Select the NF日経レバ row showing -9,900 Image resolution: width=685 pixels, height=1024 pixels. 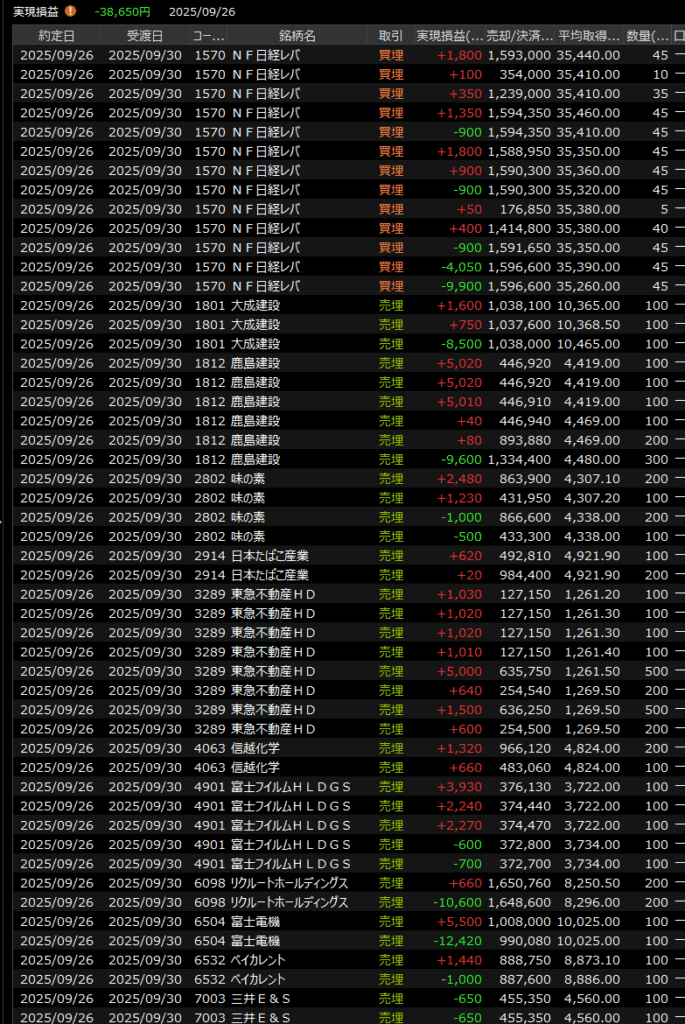340,286
